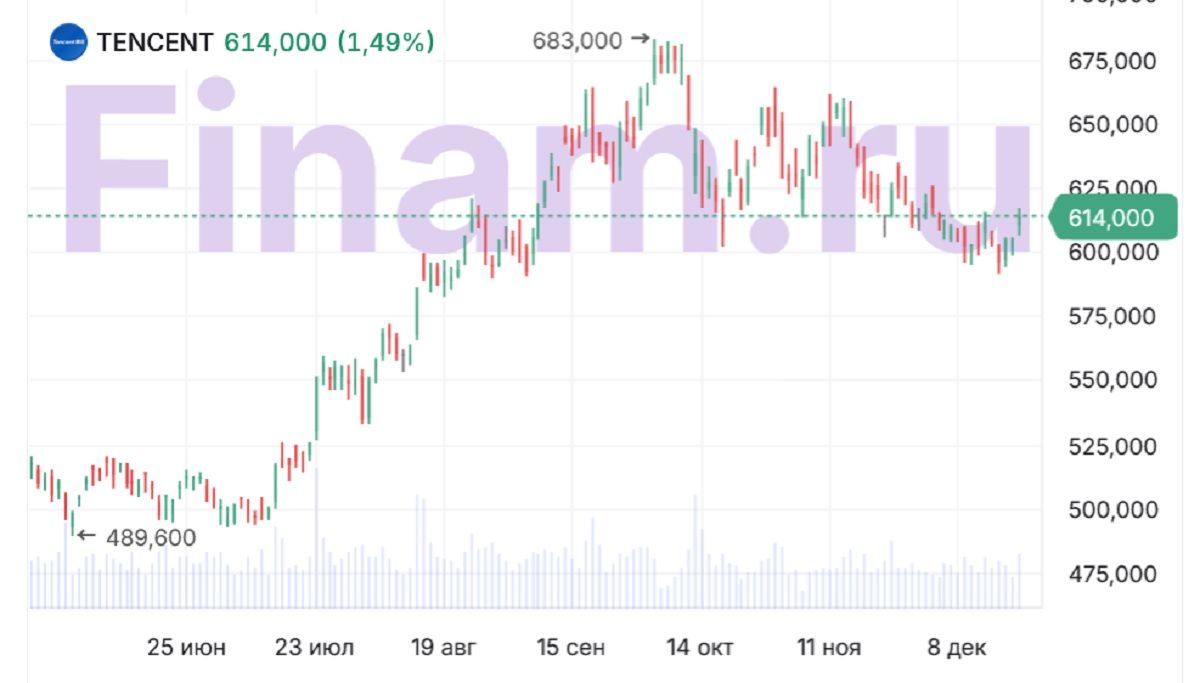
Task: Select the 11 ноя date label
Action: click(829, 648)
